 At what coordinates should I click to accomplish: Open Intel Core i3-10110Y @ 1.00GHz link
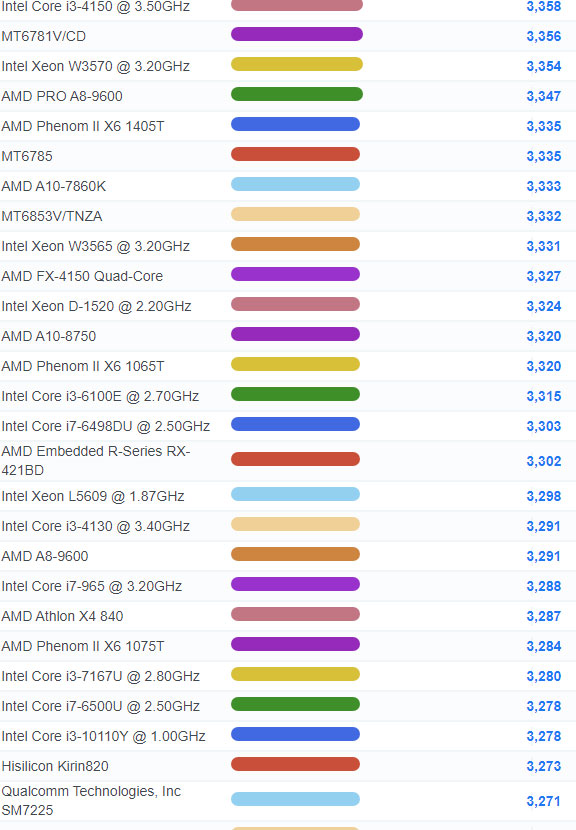point(103,736)
